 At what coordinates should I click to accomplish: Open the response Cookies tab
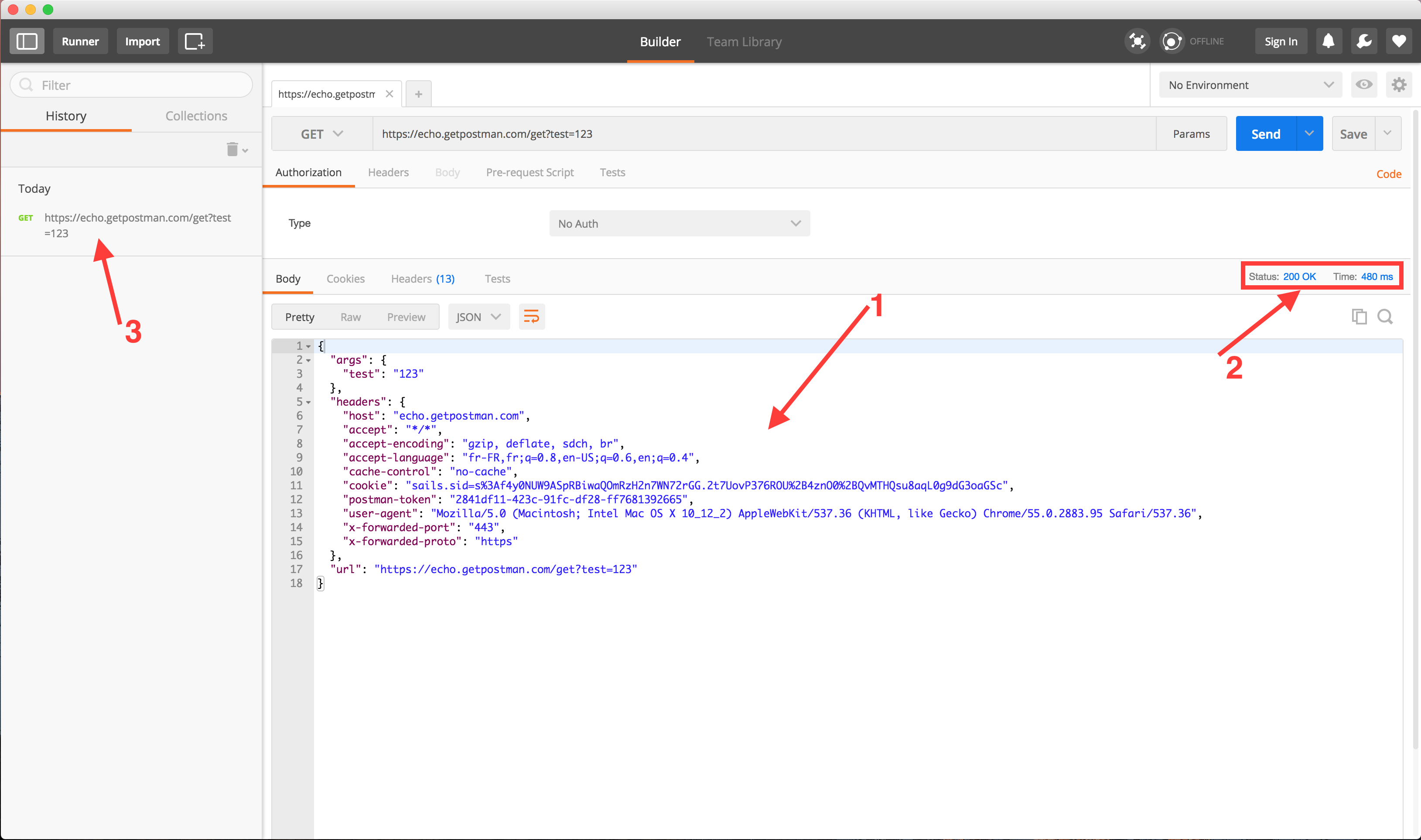pos(345,279)
